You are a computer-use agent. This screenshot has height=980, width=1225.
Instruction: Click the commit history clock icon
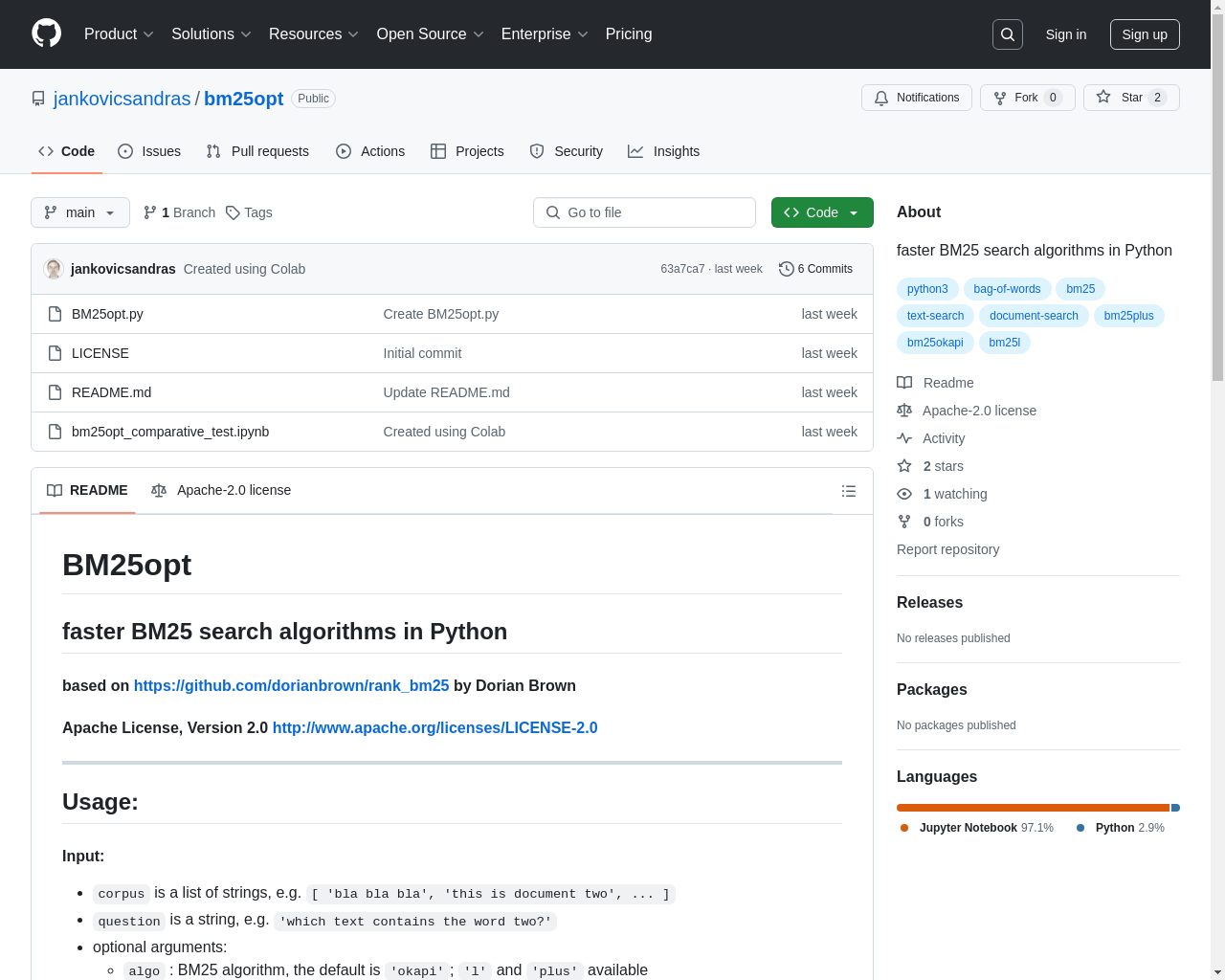[787, 269]
